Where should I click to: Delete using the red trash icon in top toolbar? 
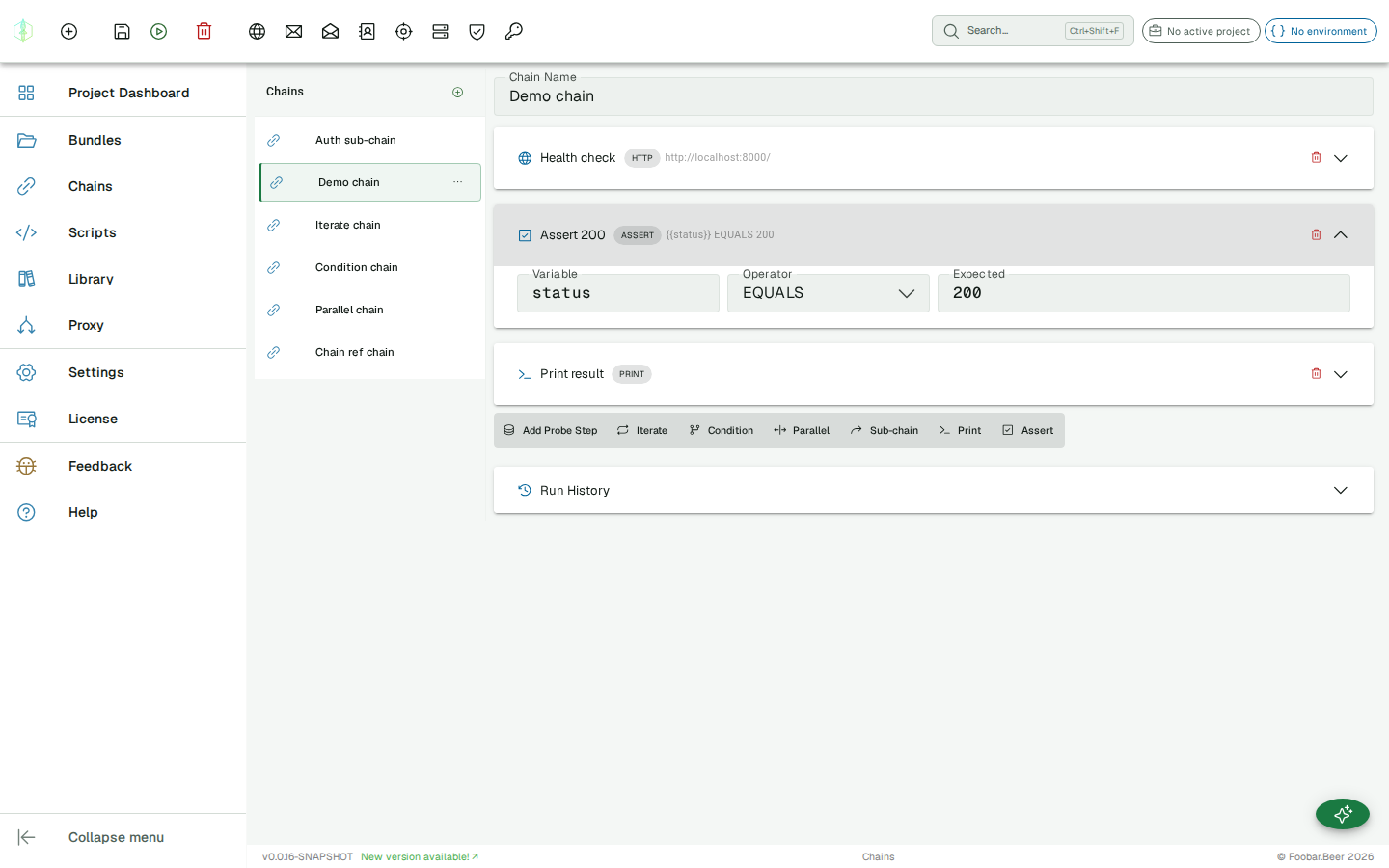click(x=204, y=31)
